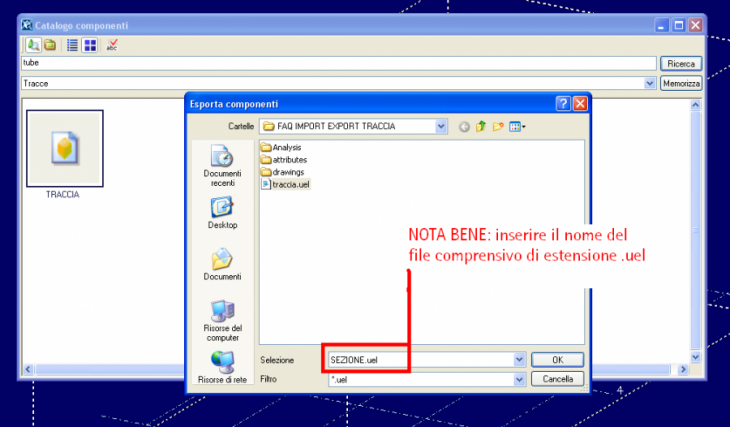The image size is (730, 427).
Task: Go up one folder level
Action: pos(481,126)
